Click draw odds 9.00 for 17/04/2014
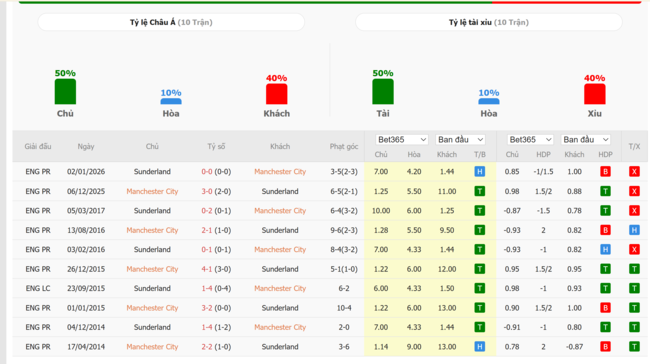 click(414, 347)
